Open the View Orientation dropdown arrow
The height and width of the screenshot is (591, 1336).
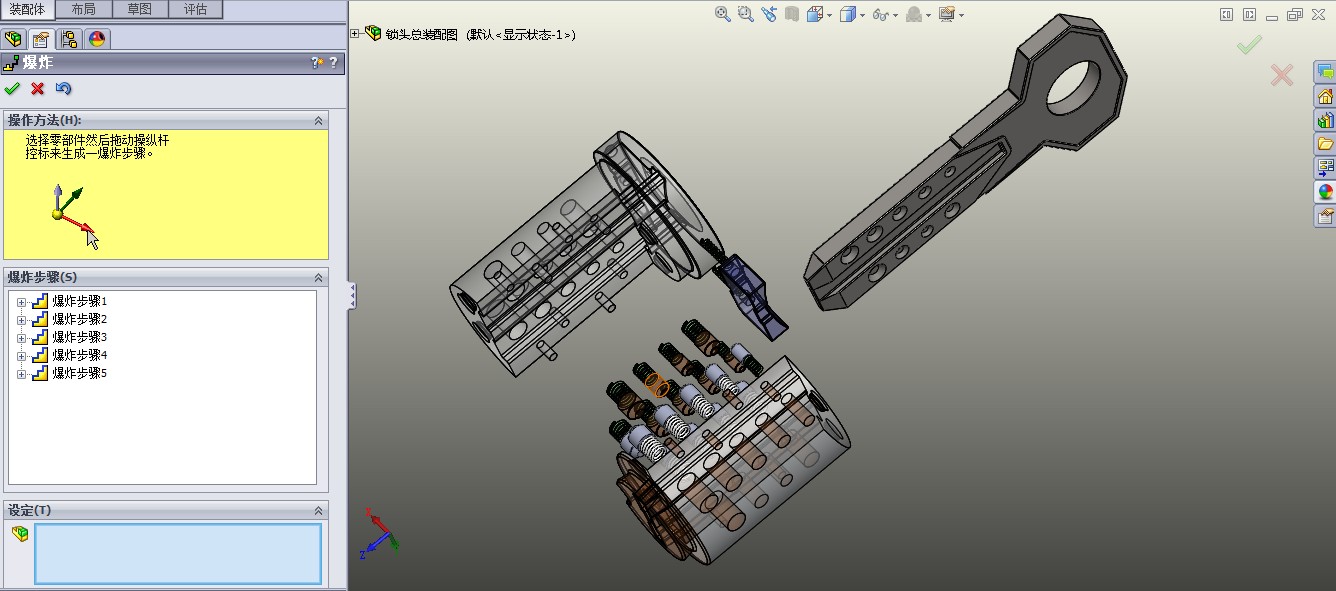(x=829, y=15)
